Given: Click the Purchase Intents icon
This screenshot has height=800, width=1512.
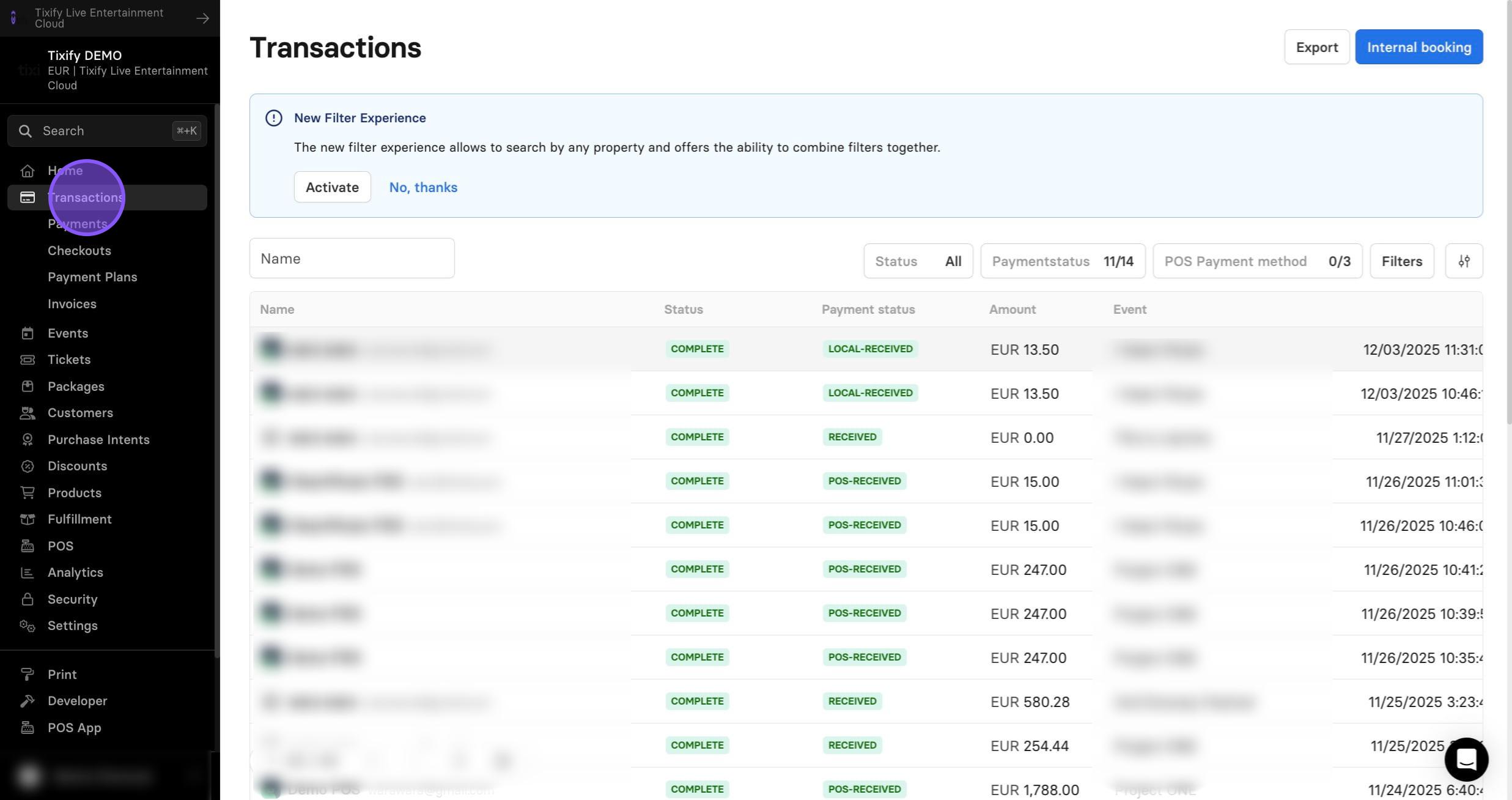Looking at the screenshot, I should 27,440.
